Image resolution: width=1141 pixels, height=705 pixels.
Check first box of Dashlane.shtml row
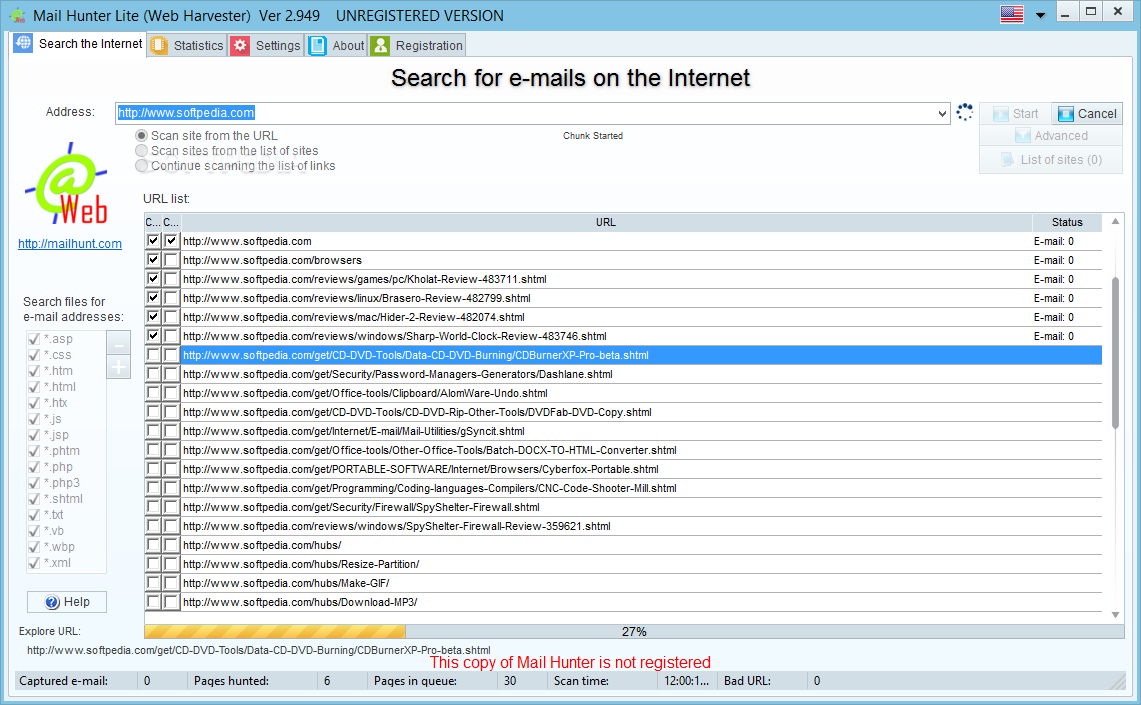153,374
